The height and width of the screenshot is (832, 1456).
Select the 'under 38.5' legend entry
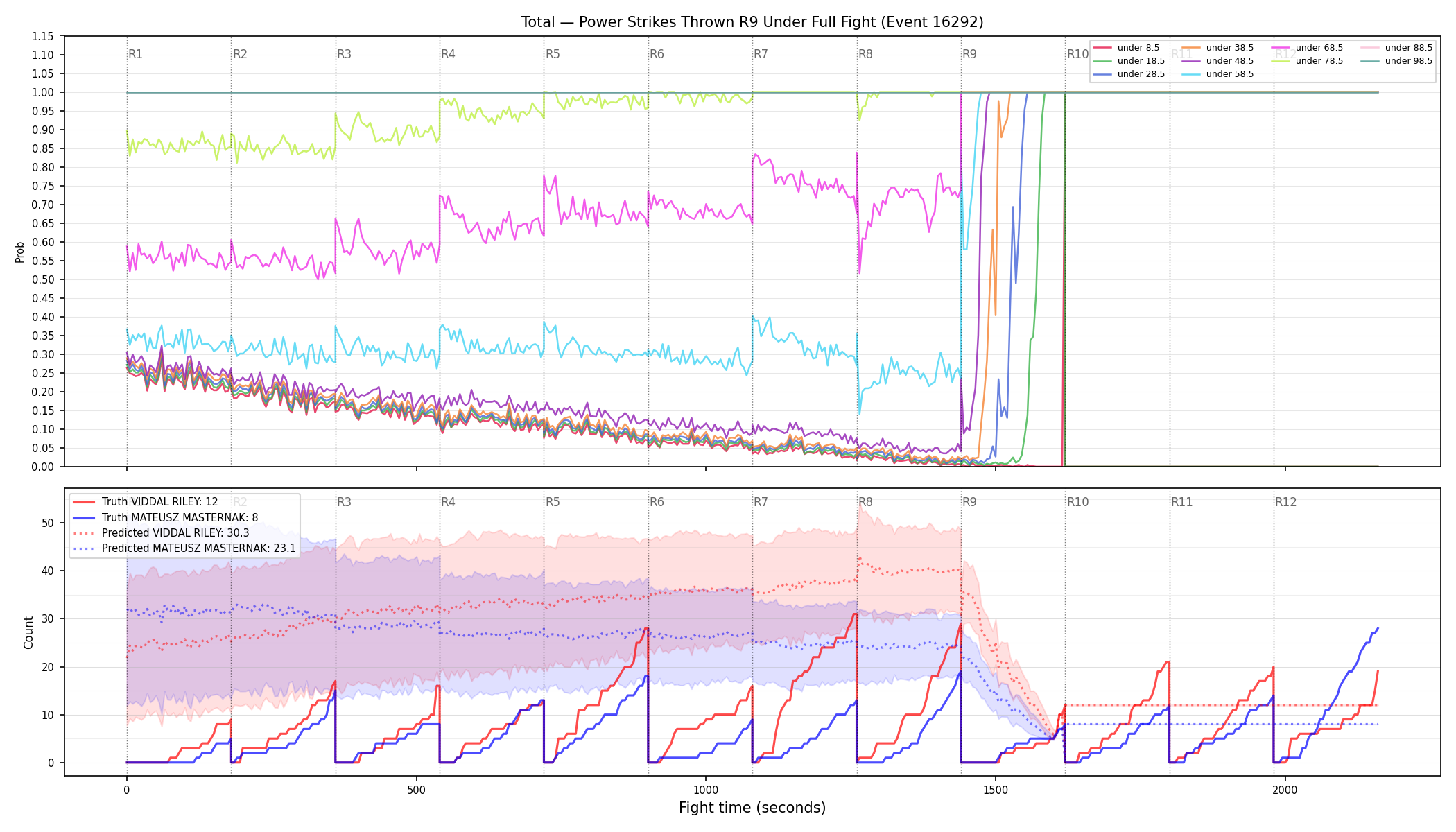coord(1218,48)
